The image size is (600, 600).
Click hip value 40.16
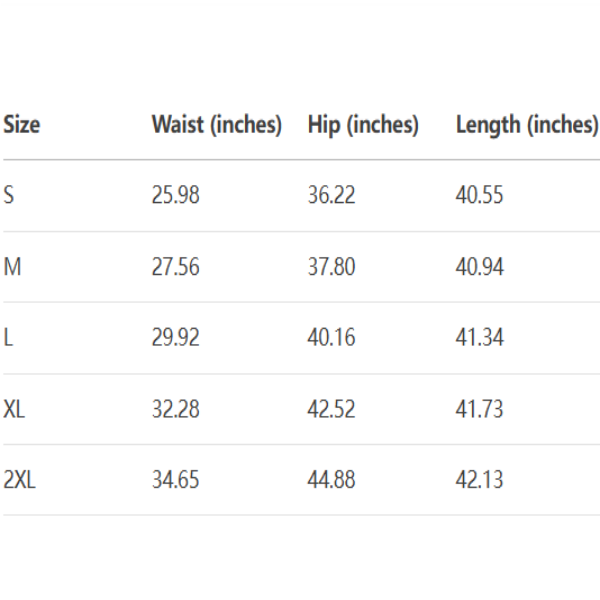[x=331, y=338]
